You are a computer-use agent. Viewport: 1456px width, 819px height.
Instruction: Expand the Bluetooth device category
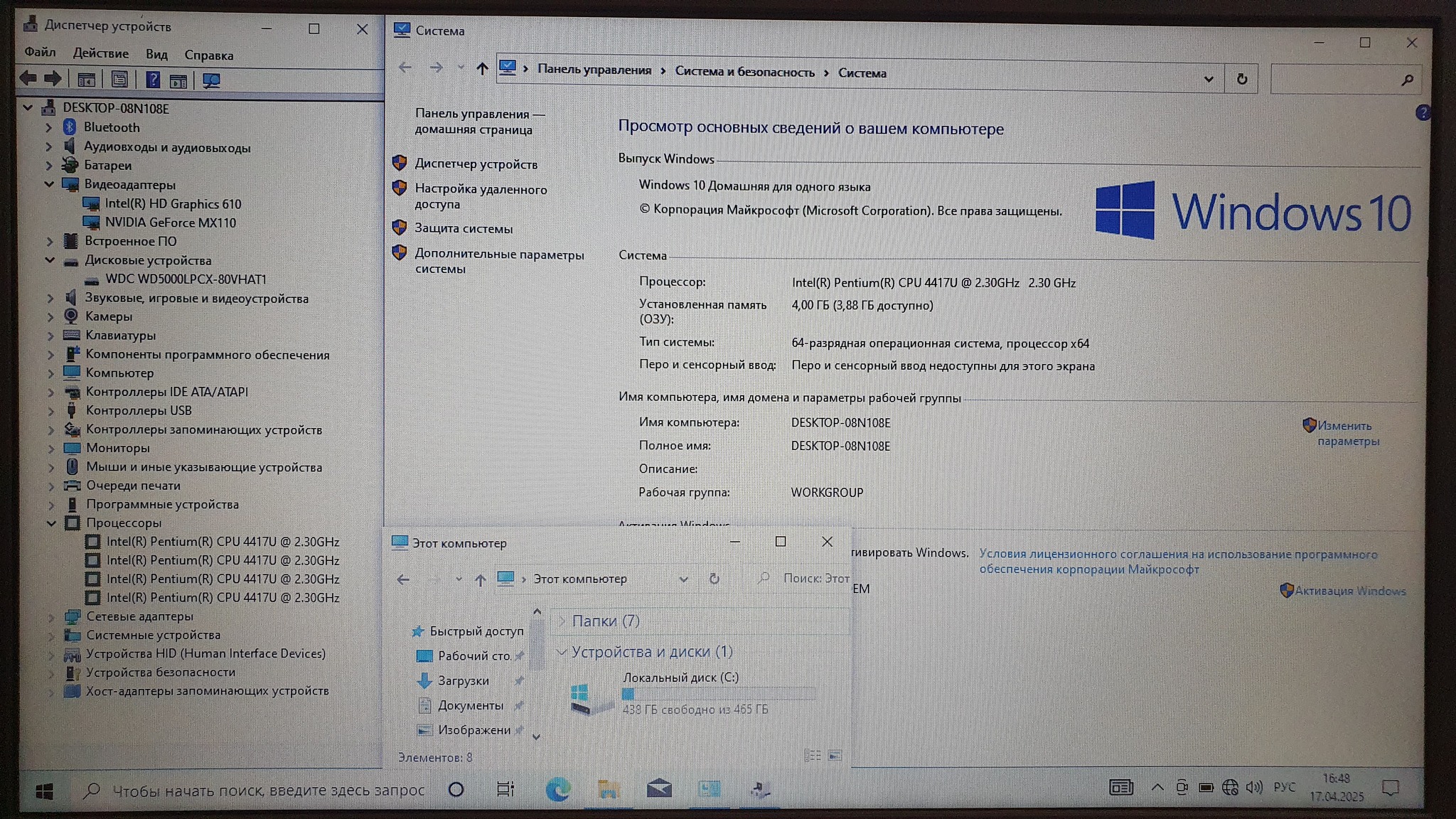[x=48, y=127]
